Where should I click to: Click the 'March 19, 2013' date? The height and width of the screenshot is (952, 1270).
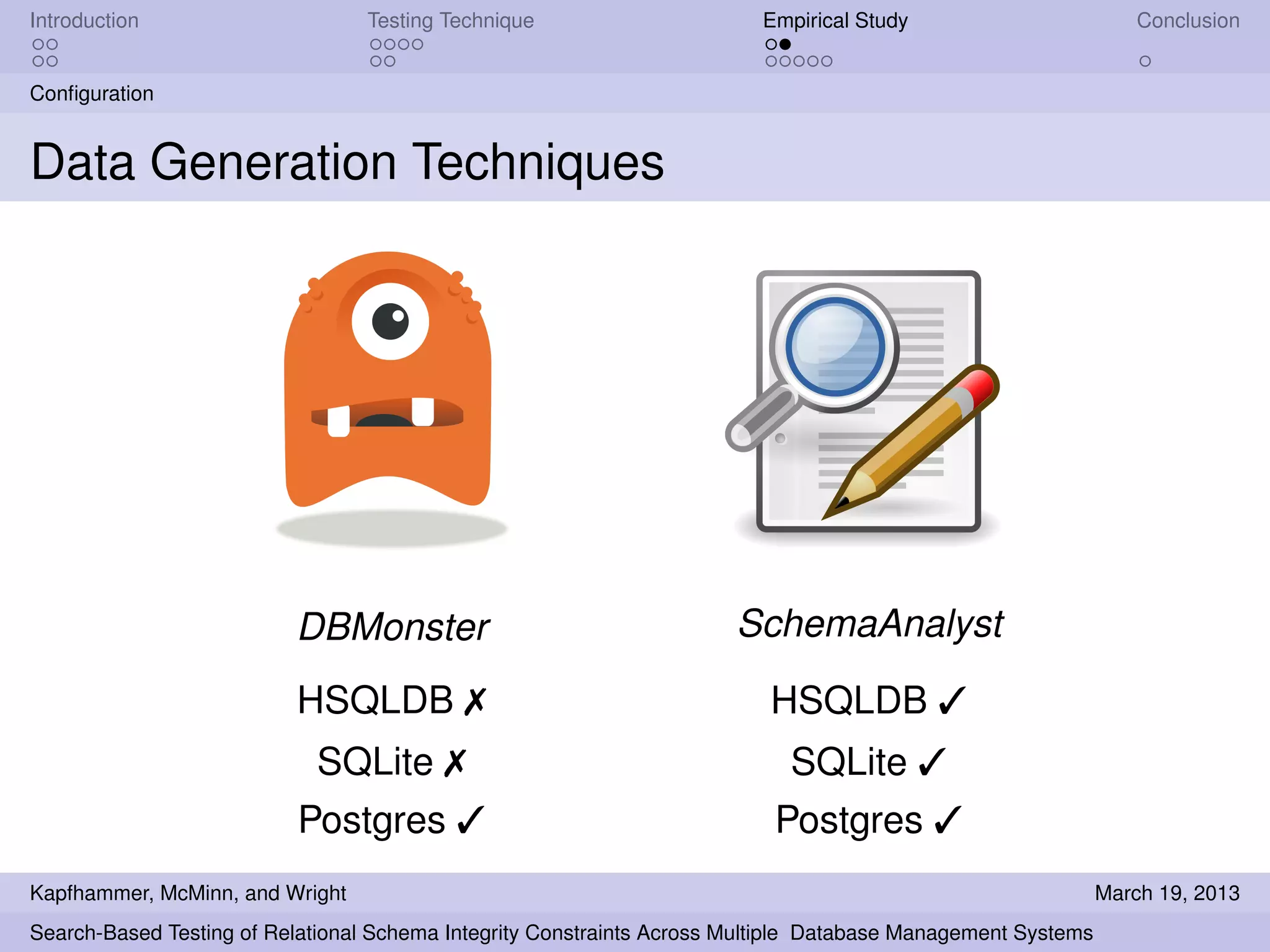click(1167, 893)
